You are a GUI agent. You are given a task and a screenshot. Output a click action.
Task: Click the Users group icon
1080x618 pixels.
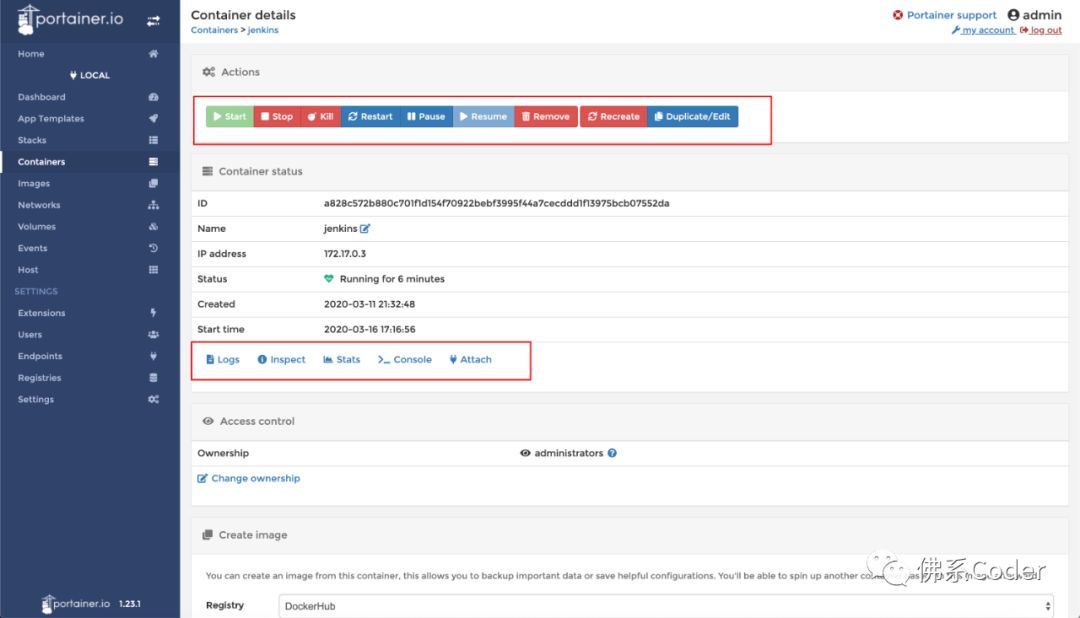pos(153,334)
